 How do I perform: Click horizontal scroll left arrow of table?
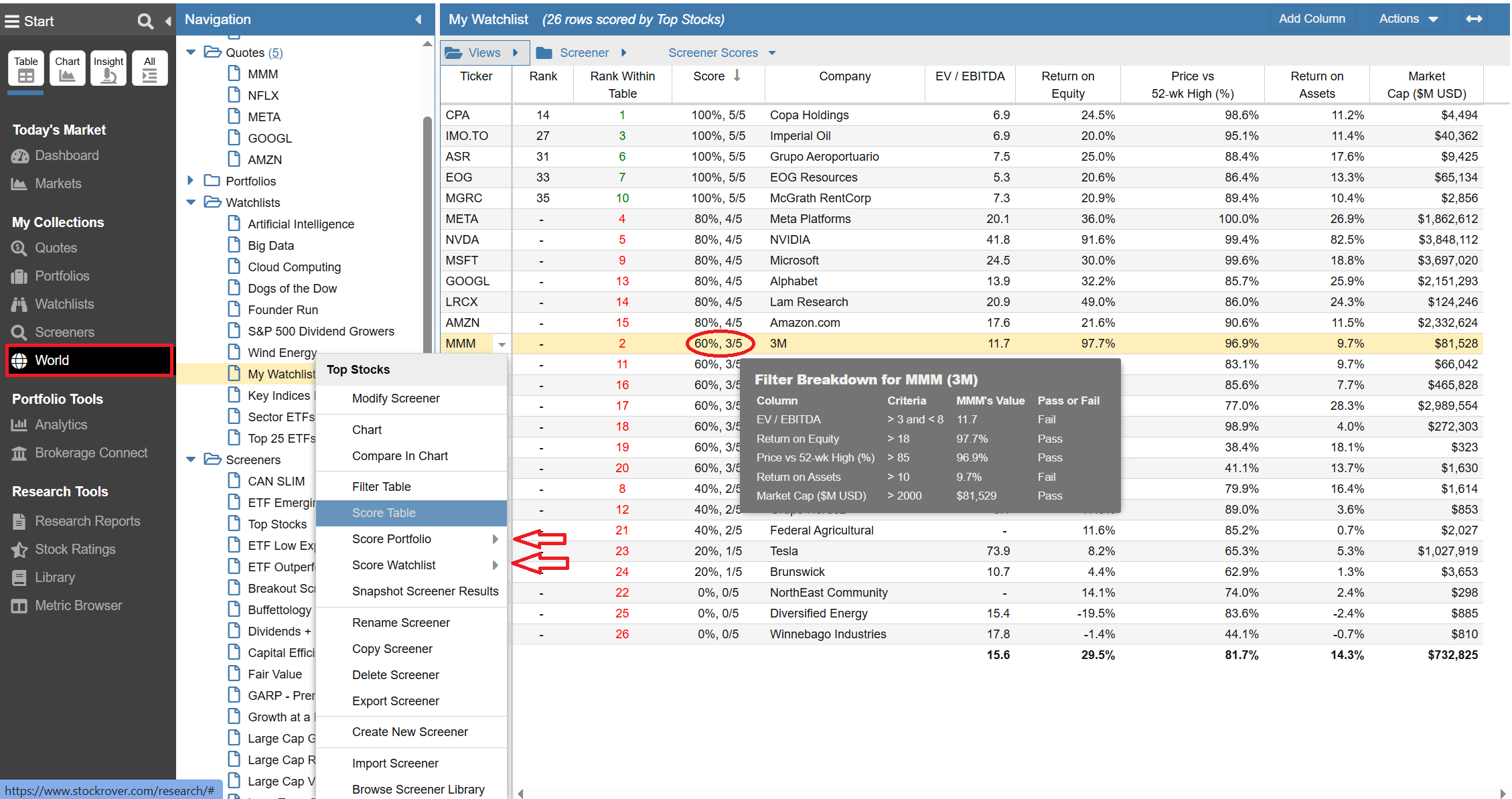pos(520,794)
